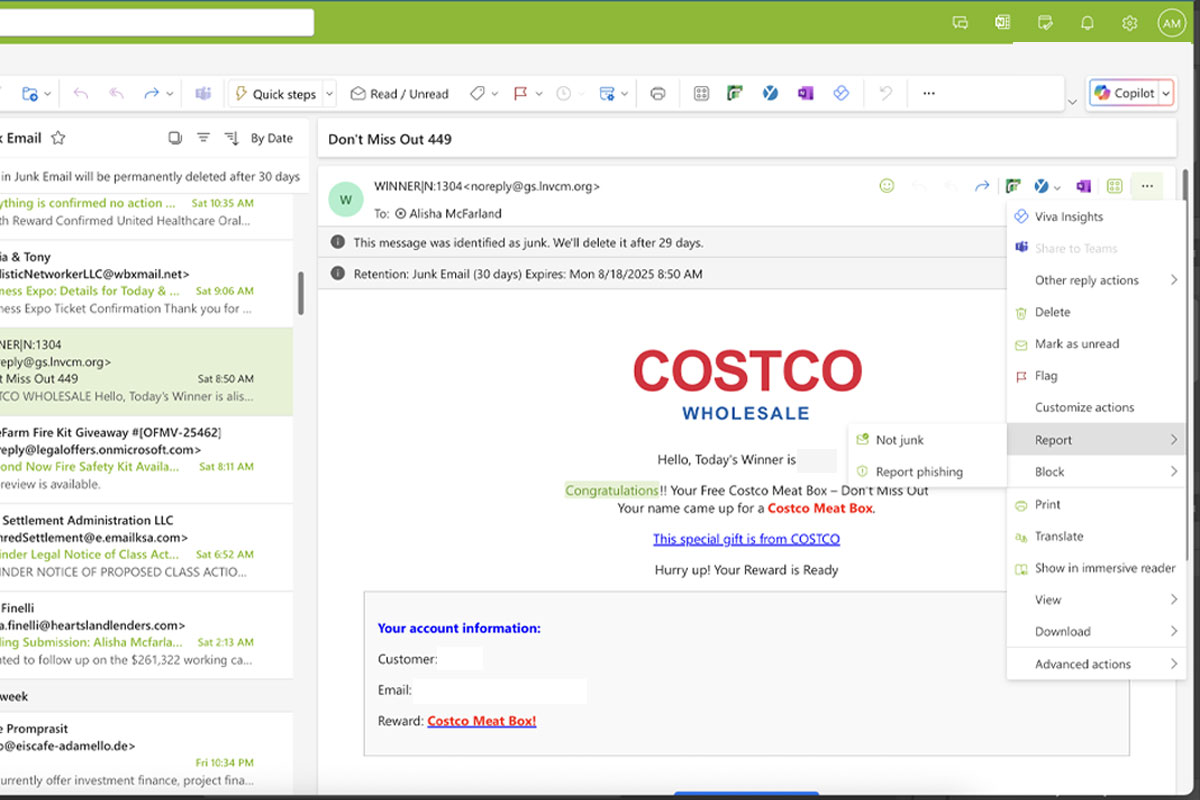Open the notifications bell
Image resolution: width=1200 pixels, height=800 pixels.
(x=1088, y=22)
